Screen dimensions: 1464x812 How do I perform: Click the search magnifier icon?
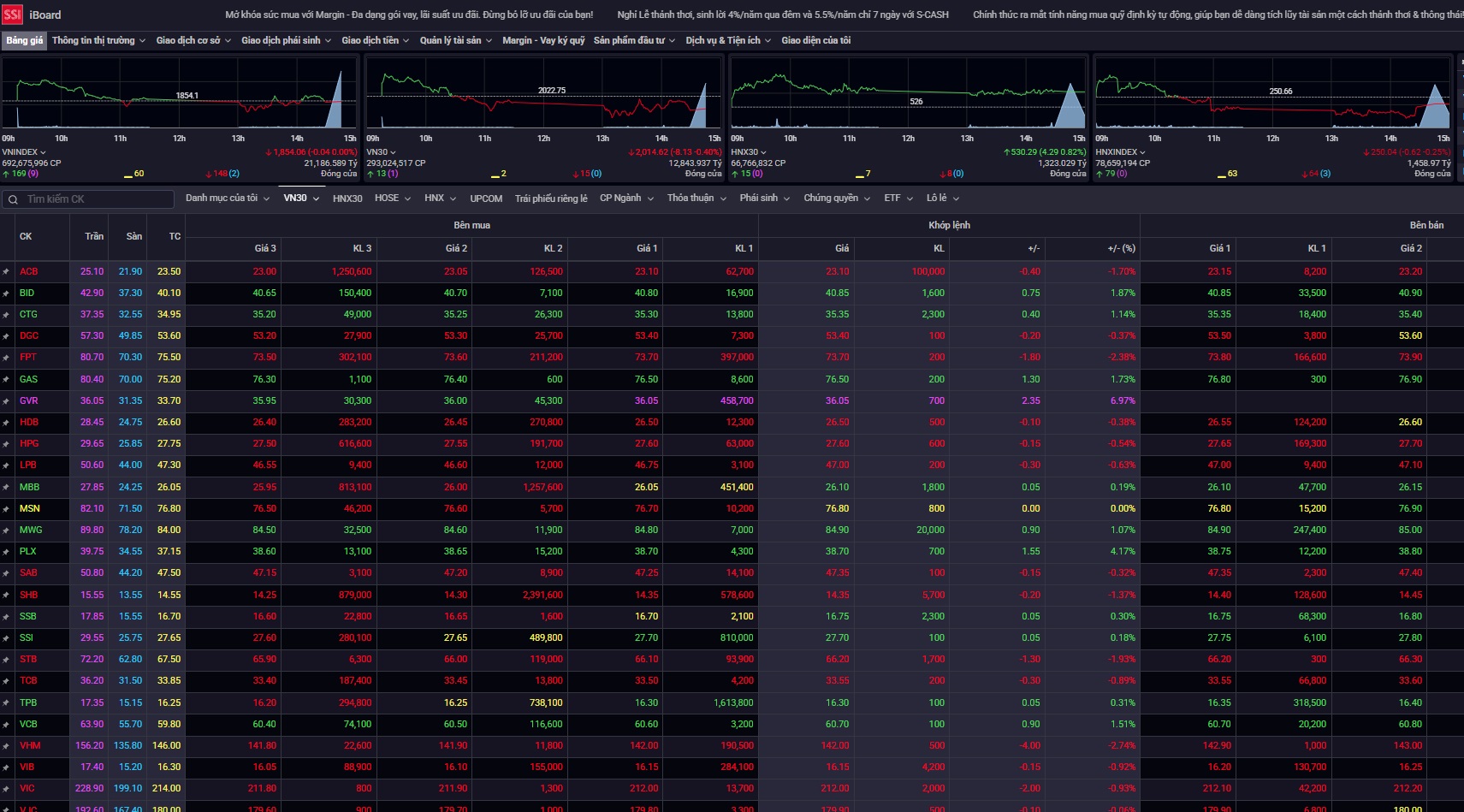(13, 199)
